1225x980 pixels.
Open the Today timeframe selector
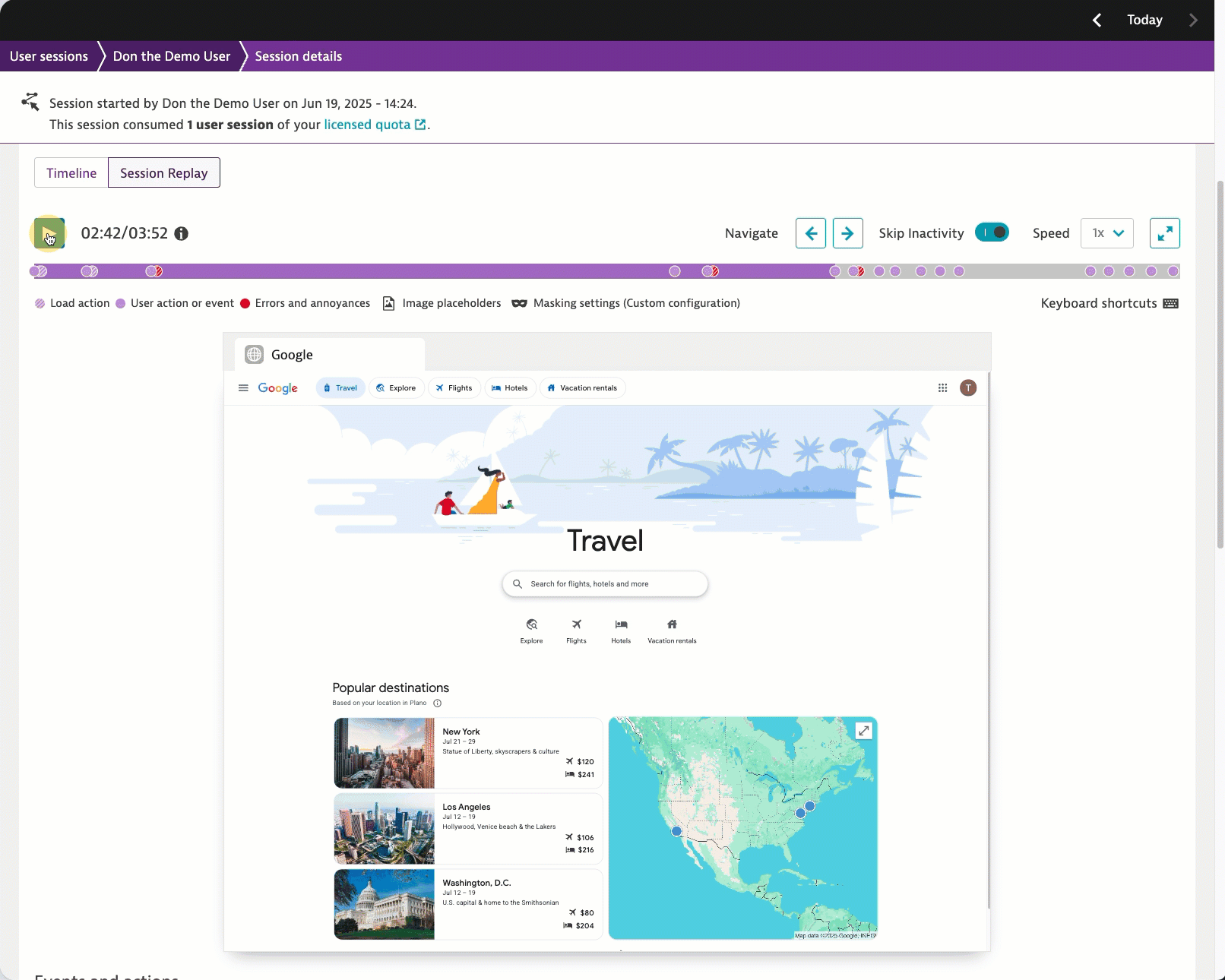point(1144,20)
